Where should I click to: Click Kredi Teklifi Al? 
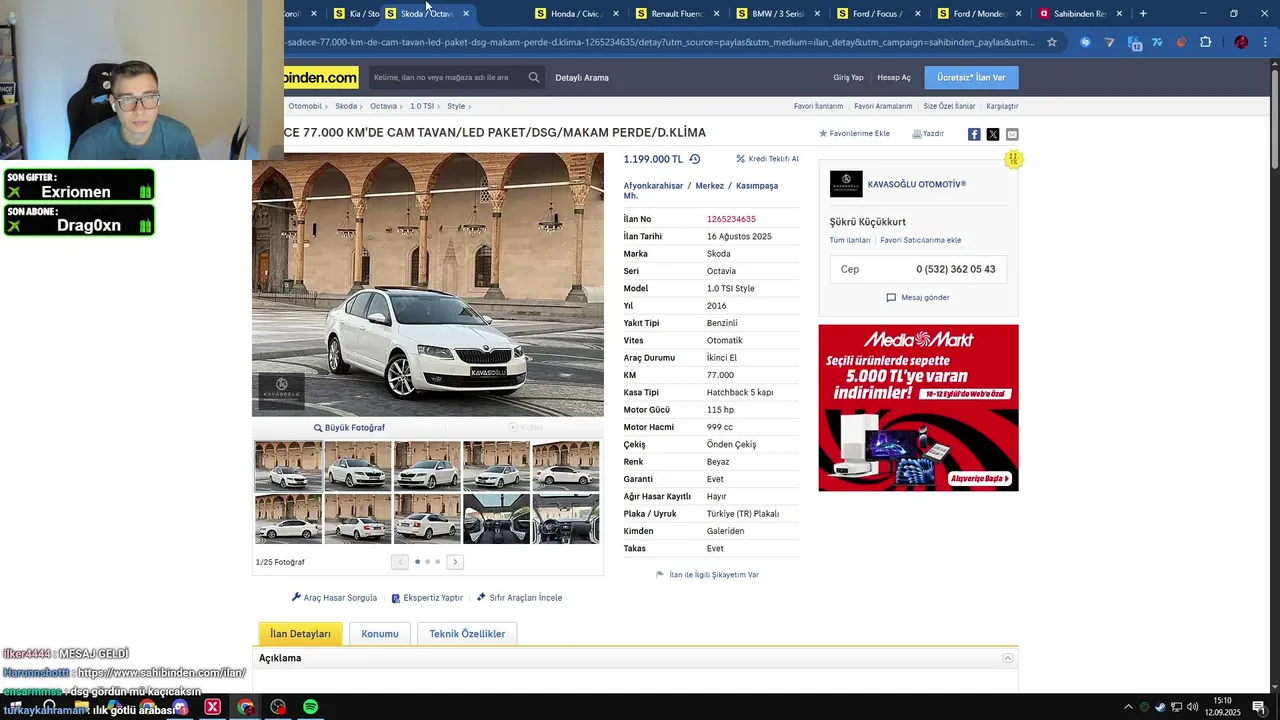768,159
